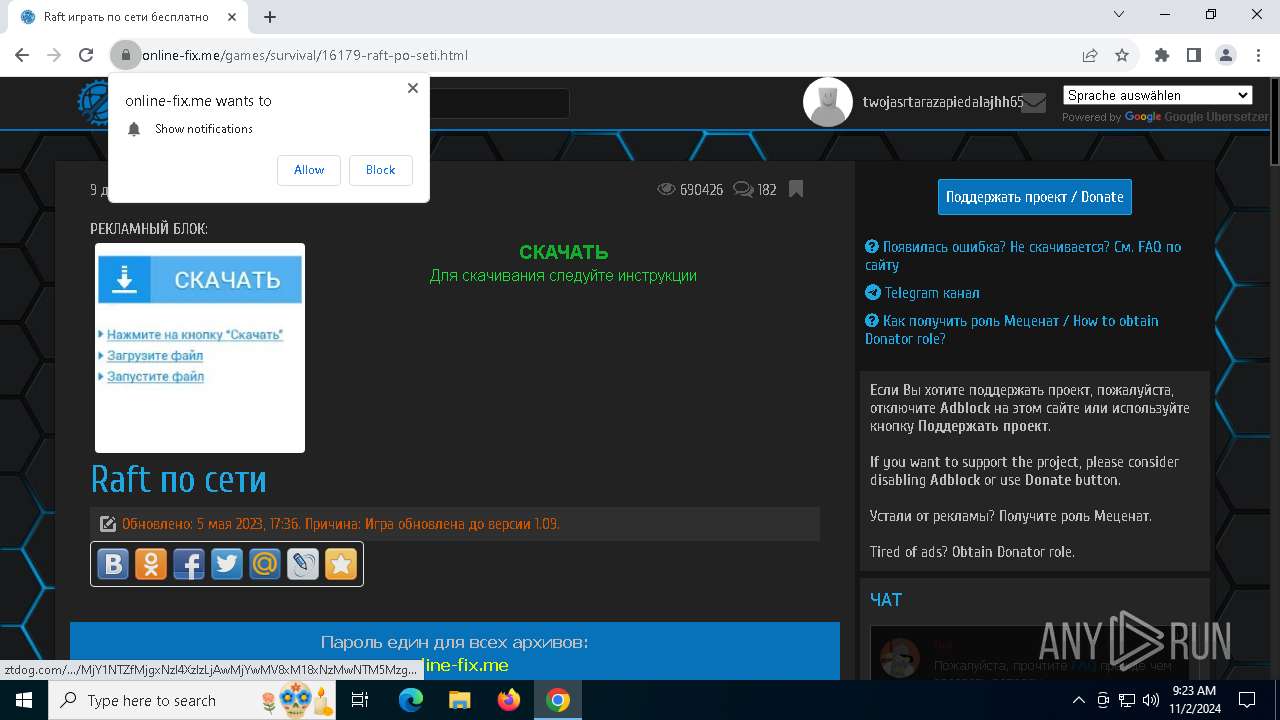Click the site info lock icon
This screenshot has width=1280, height=720.
point(125,55)
